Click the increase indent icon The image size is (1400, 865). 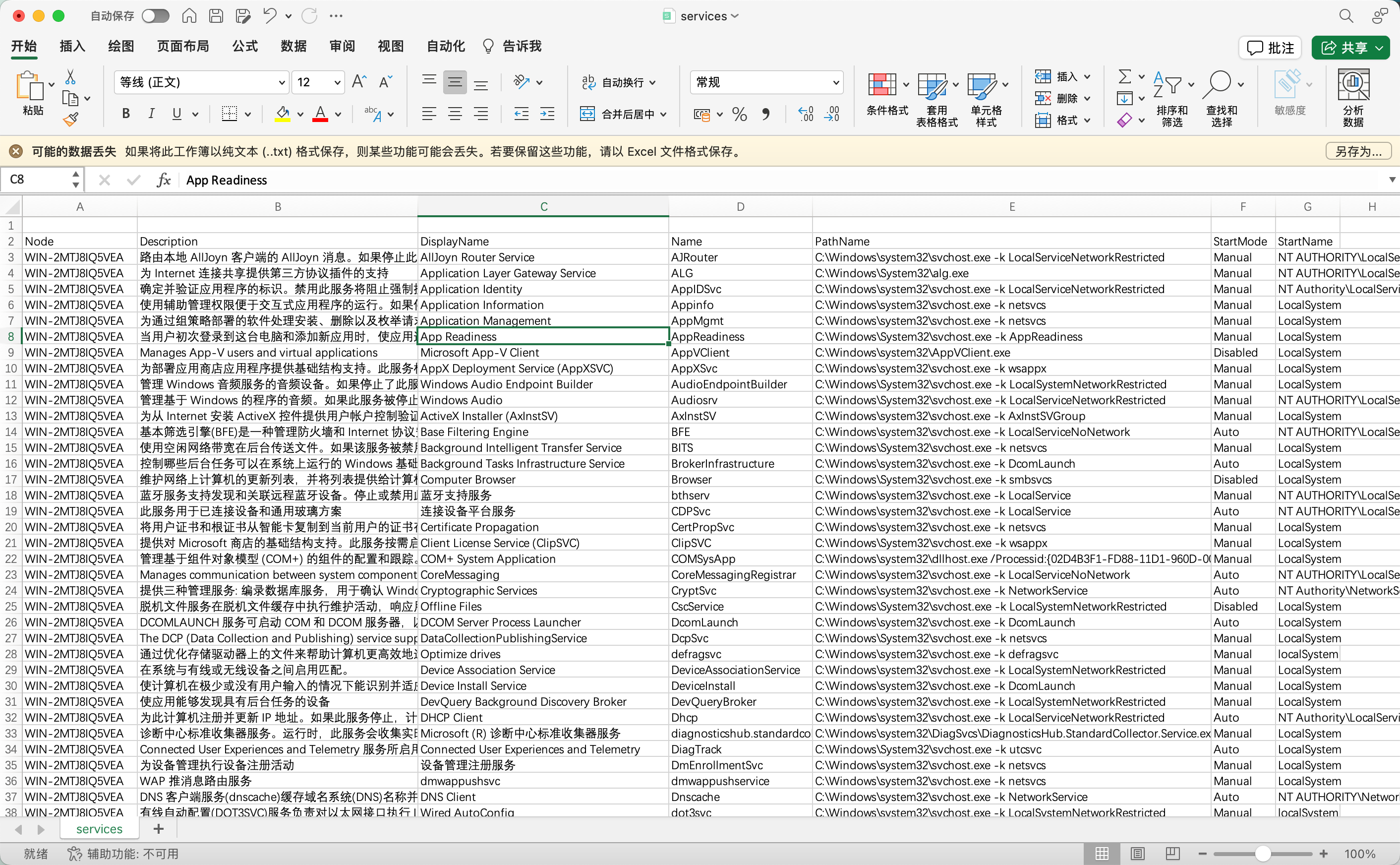coord(547,114)
